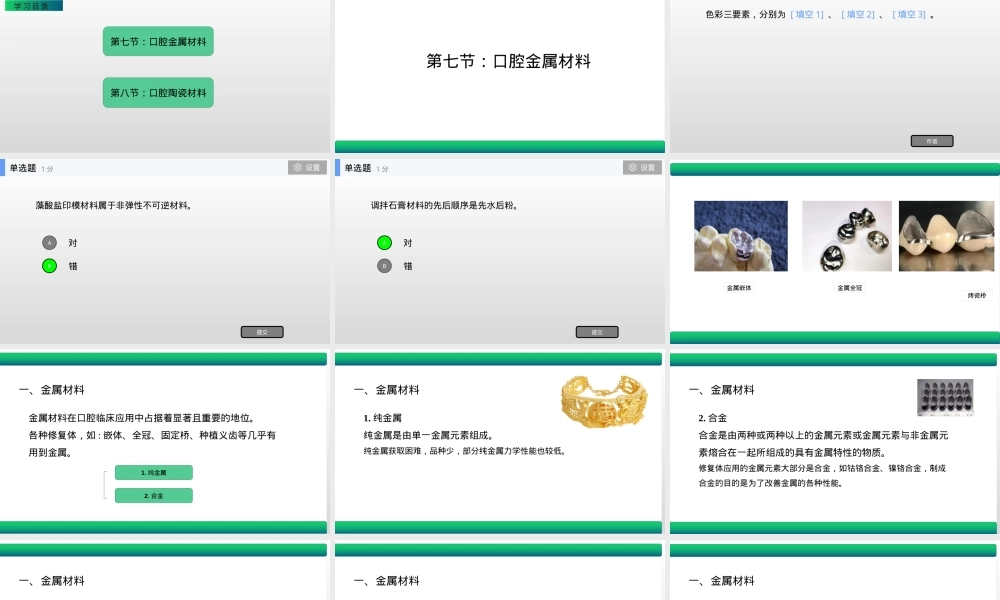The height and width of the screenshot is (600, 1000).
Task: Click the 2. 合金 green box
Action: click(154, 495)
